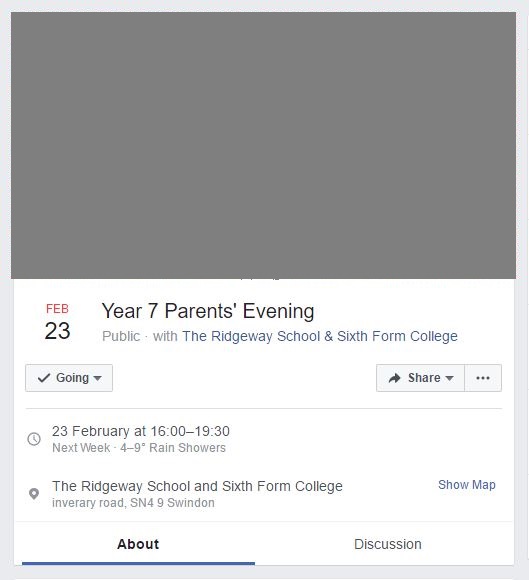This screenshot has height=580, width=529.
Task: Switch to the Discussion tab
Action: coord(388,544)
